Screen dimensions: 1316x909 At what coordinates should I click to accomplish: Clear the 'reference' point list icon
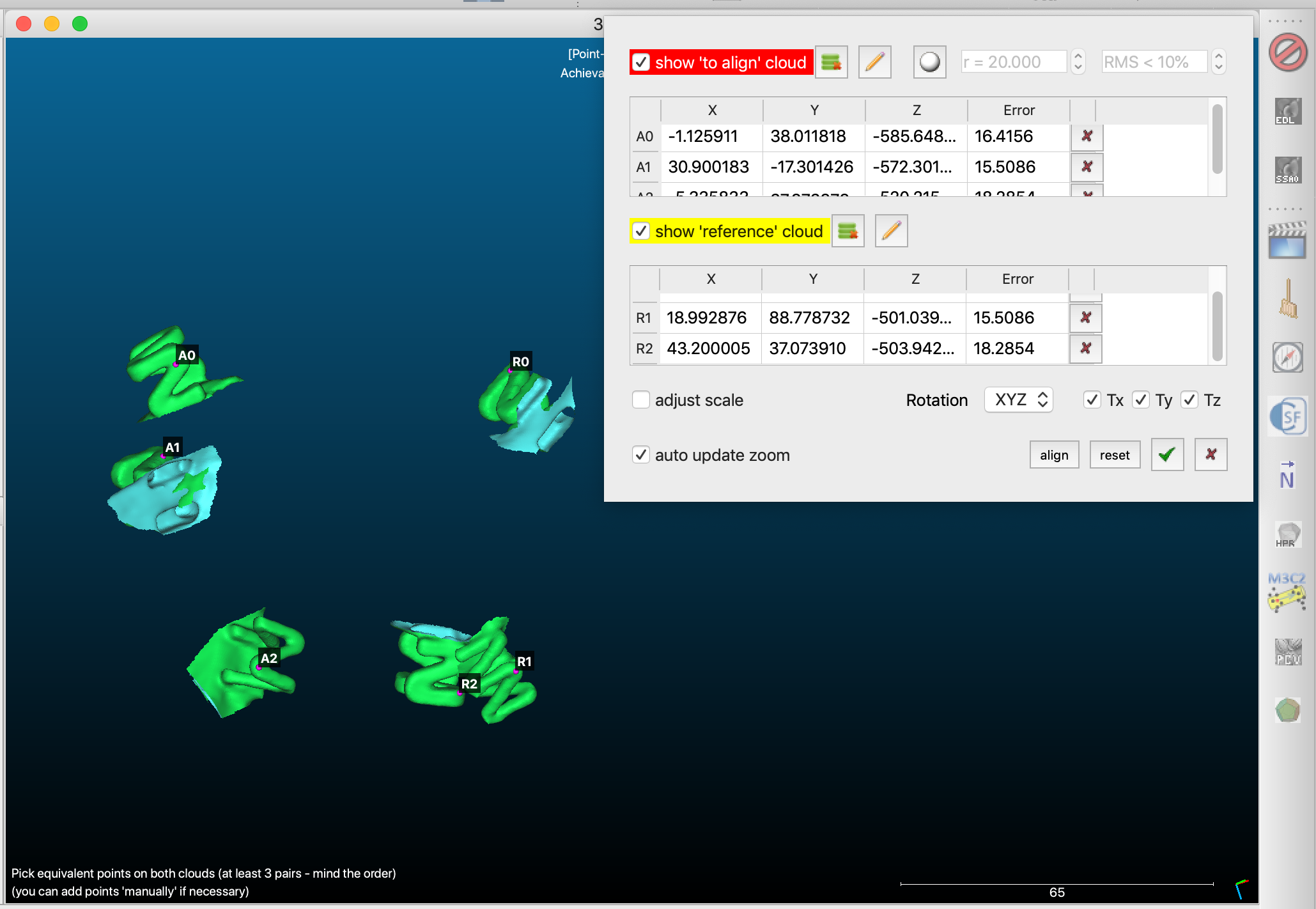pyautogui.click(x=848, y=231)
